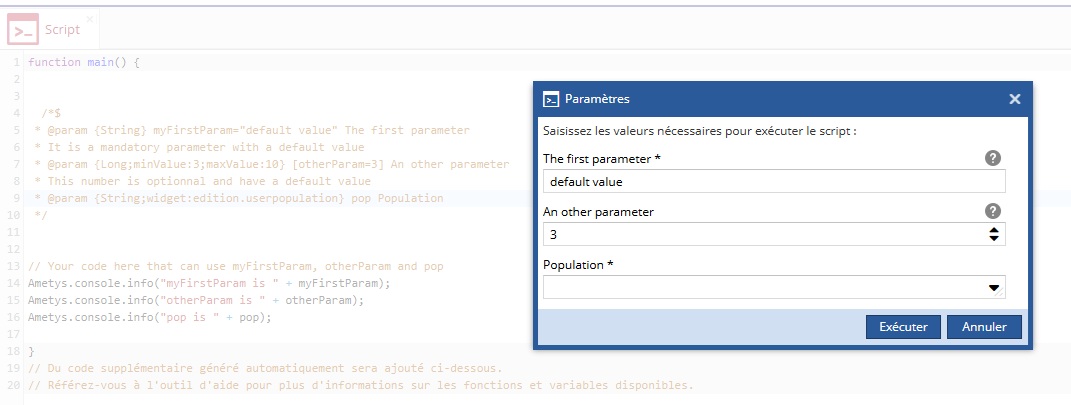
Task: Click the Script terminal icon
Action: [23, 29]
